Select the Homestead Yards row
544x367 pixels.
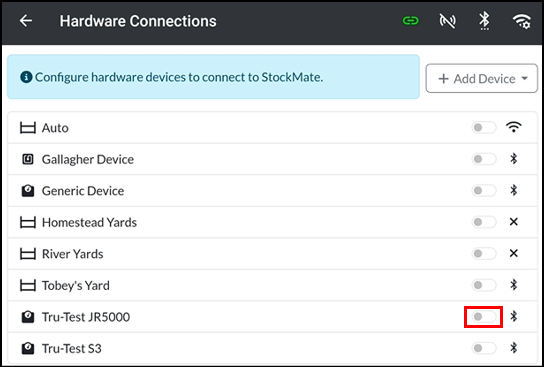coord(272,222)
